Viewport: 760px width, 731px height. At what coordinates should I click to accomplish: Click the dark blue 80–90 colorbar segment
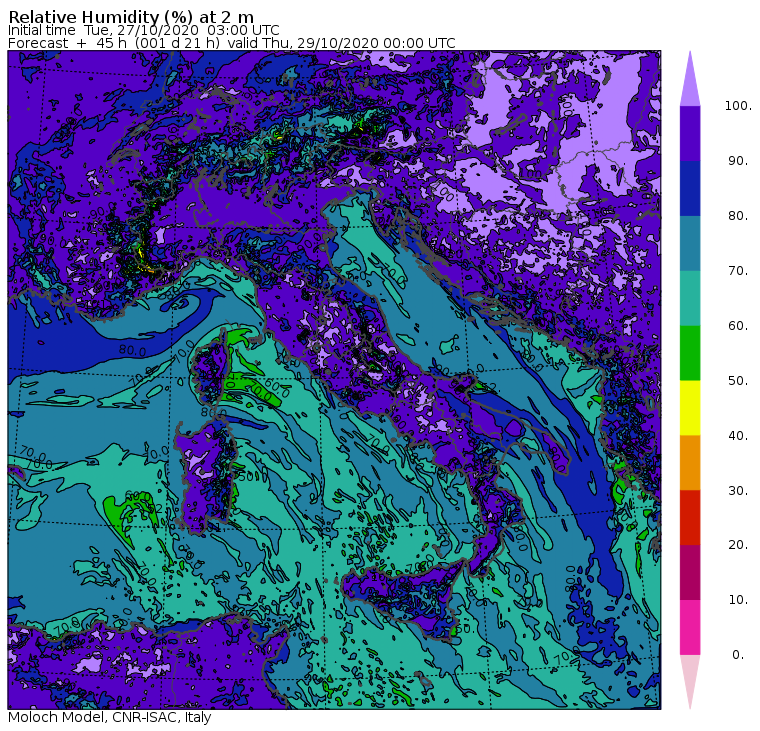pos(690,189)
